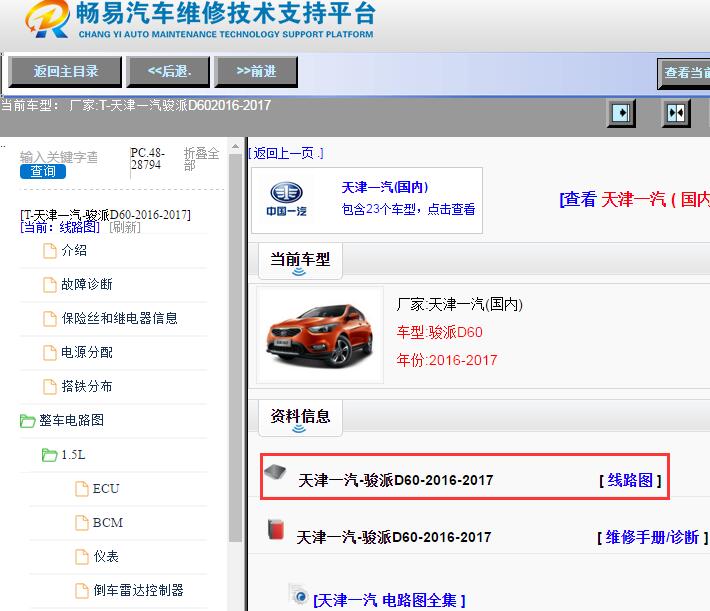Click the 刷新 refresh link
Screen dimensions: 710x611
[125, 227]
